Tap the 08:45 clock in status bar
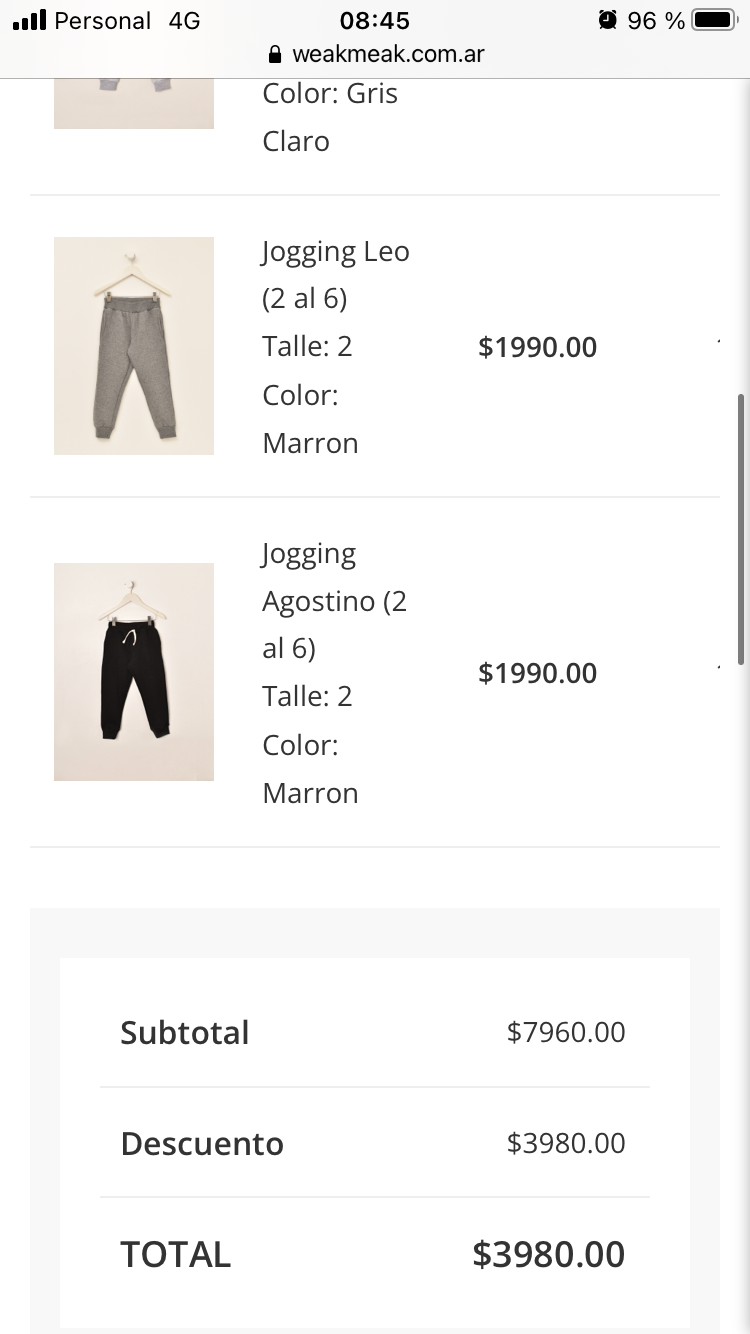 tap(375, 20)
